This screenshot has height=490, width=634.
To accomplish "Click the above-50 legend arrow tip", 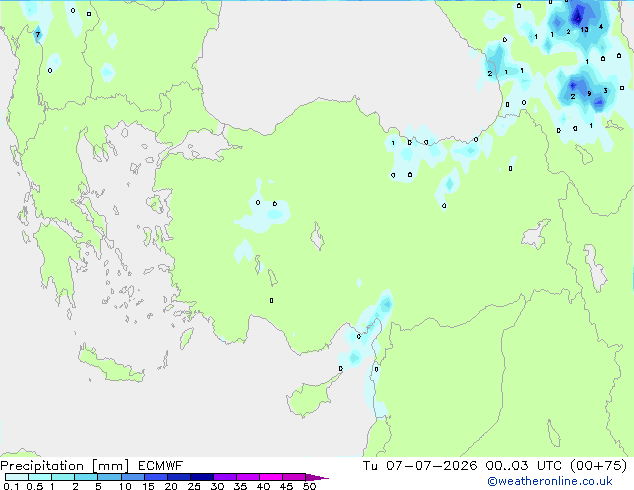I will click(317, 477).
